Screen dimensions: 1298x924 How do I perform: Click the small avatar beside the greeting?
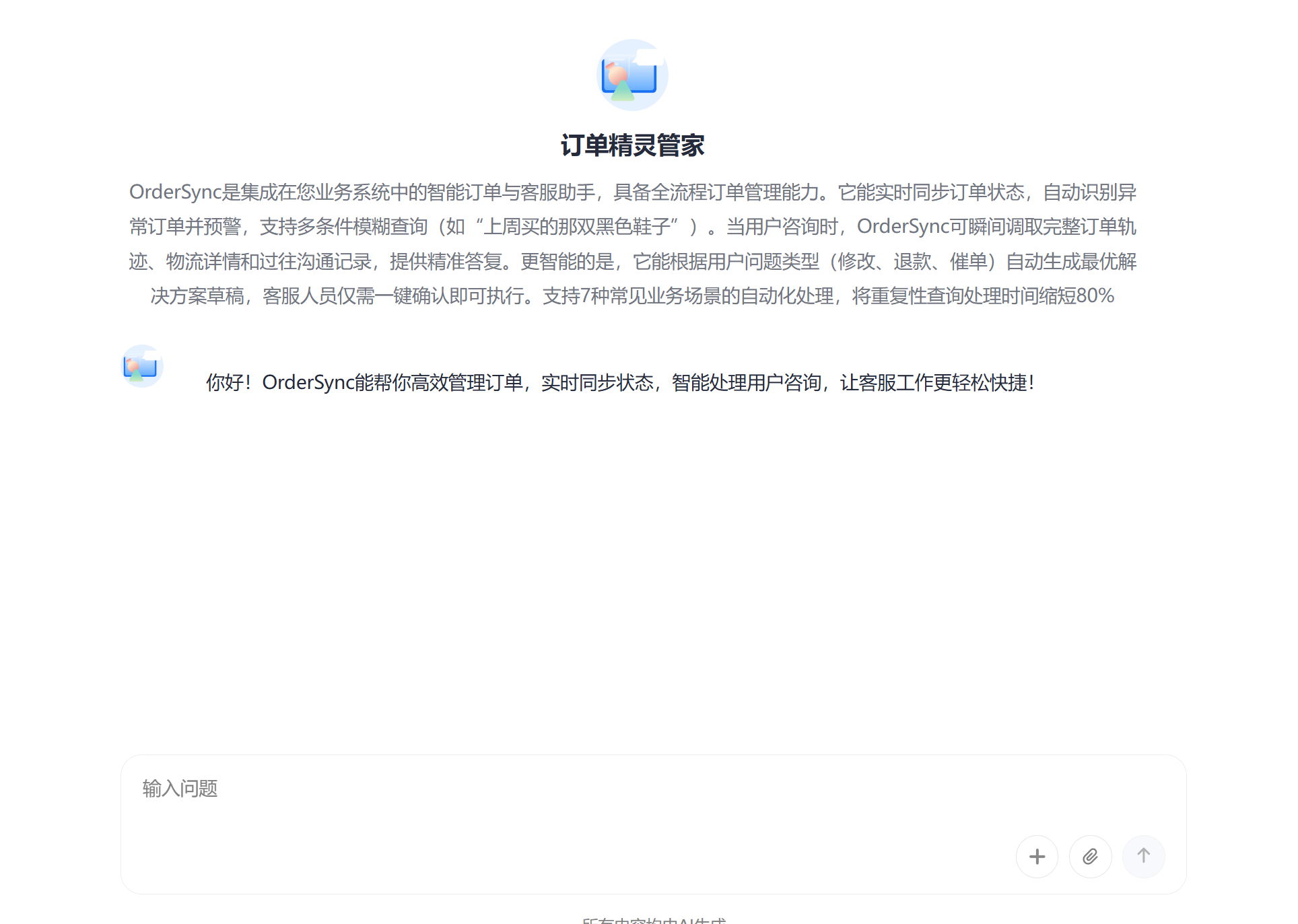click(x=142, y=366)
